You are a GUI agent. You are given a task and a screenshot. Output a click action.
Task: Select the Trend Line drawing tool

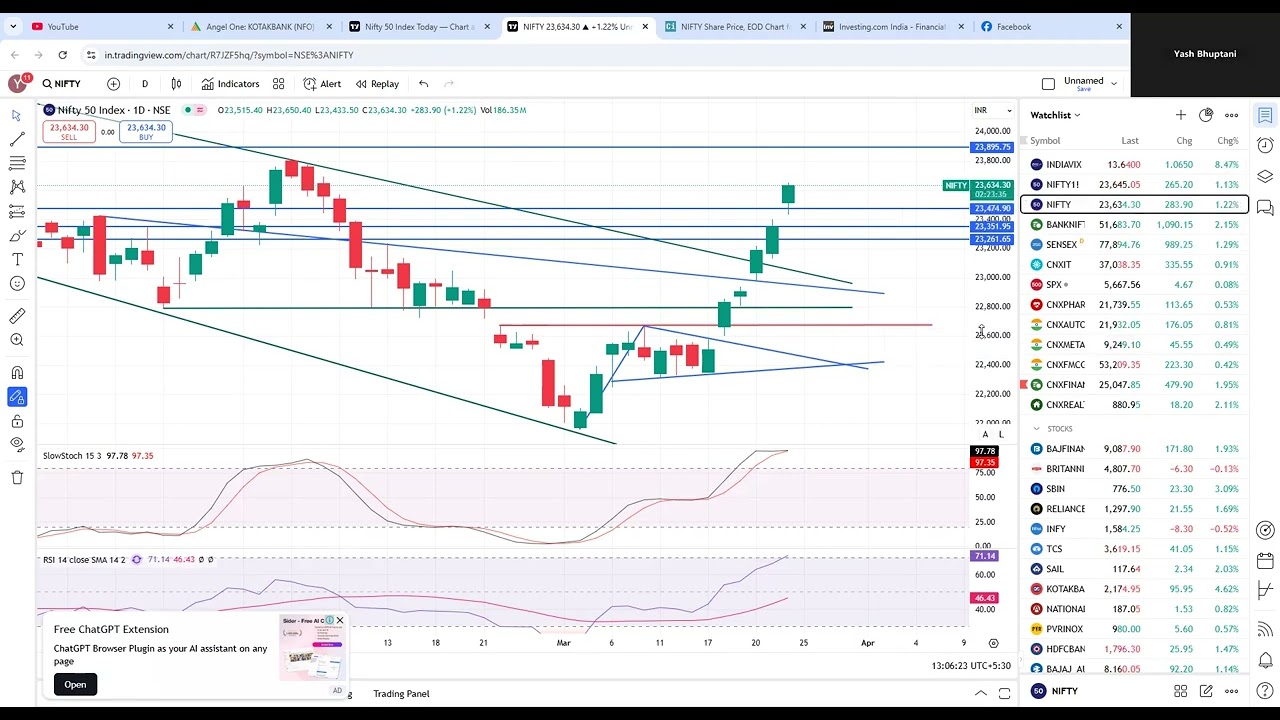click(x=17, y=140)
